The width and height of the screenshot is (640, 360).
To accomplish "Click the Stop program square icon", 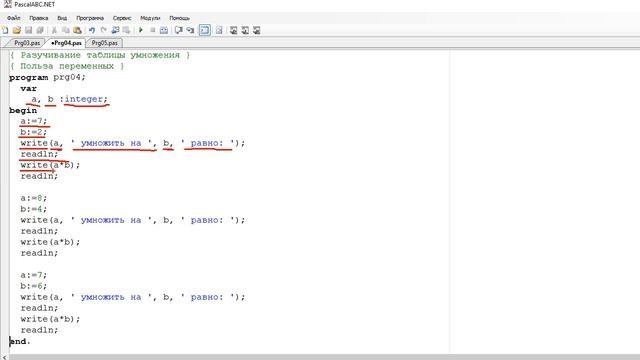I will [152, 30].
